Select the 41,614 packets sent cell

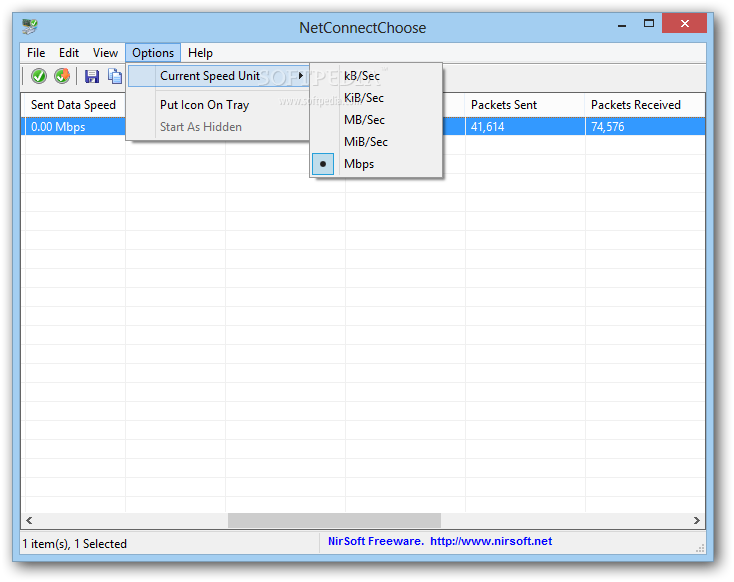525,127
